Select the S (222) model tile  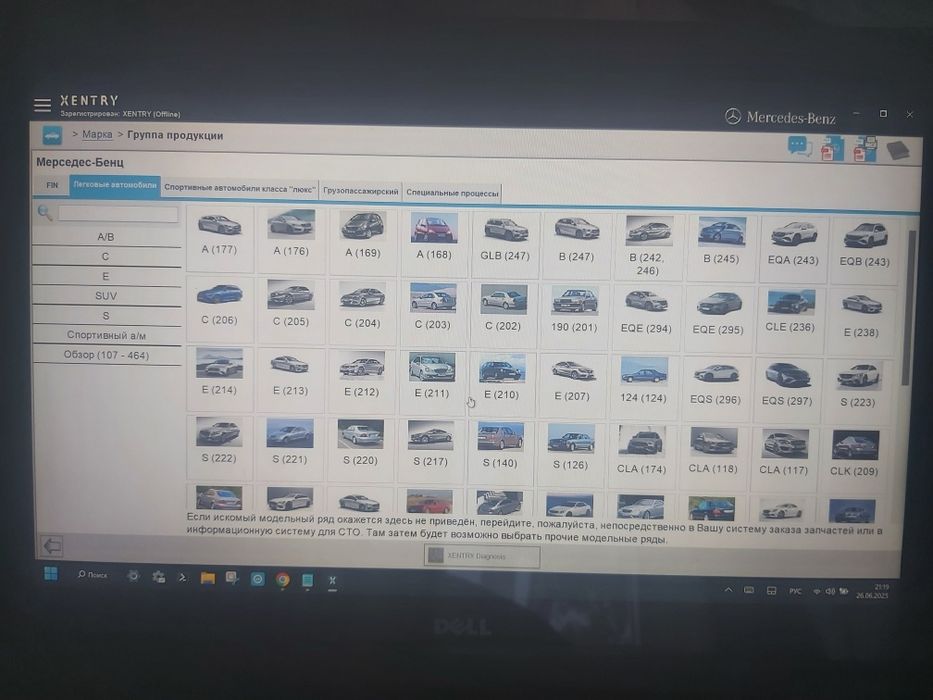(x=218, y=447)
